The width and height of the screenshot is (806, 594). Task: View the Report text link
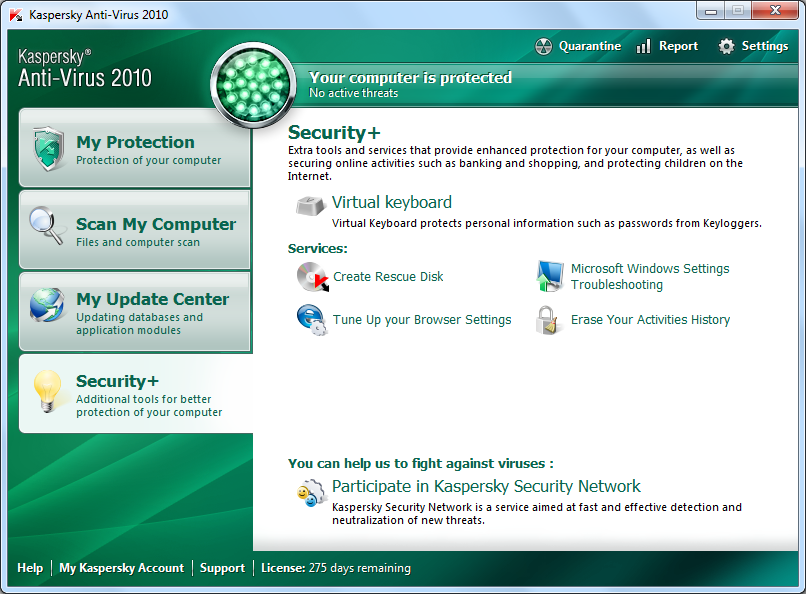click(x=679, y=46)
